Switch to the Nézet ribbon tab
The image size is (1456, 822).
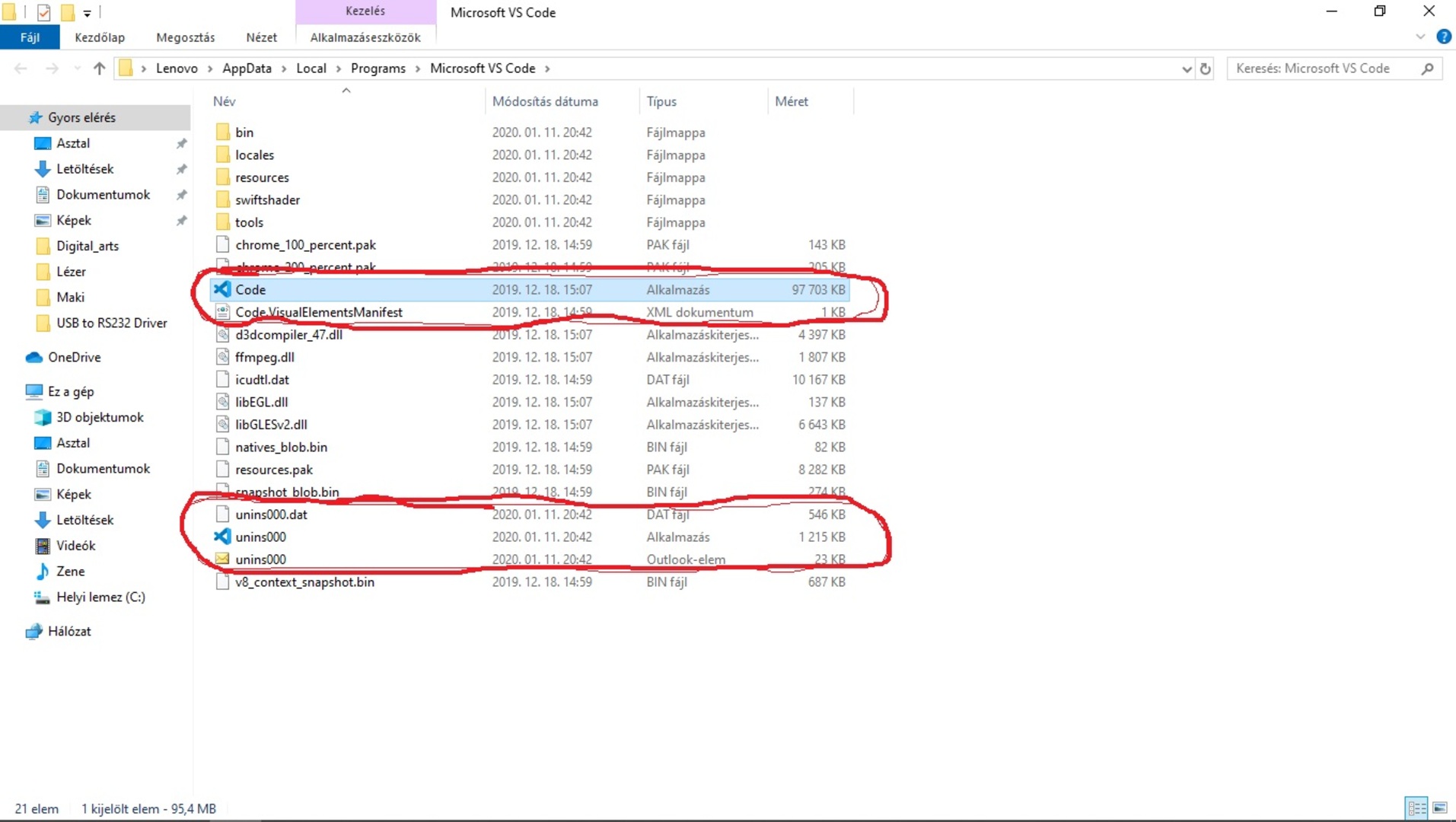coord(261,37)
